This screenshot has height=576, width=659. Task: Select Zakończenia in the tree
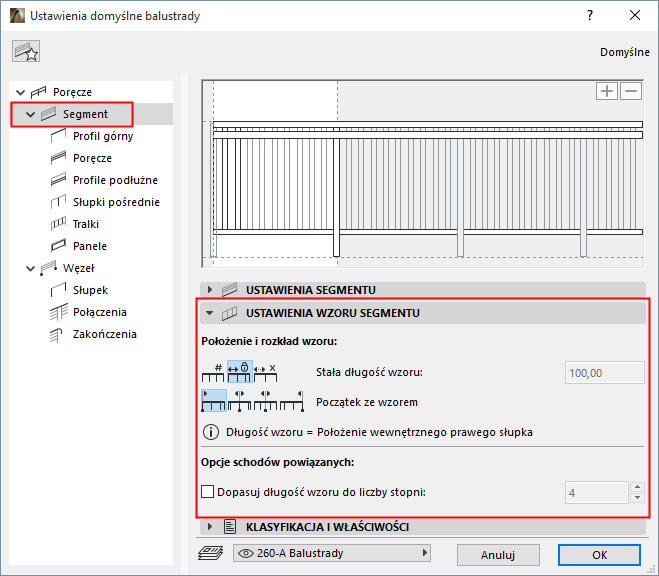tap(105, 334)
